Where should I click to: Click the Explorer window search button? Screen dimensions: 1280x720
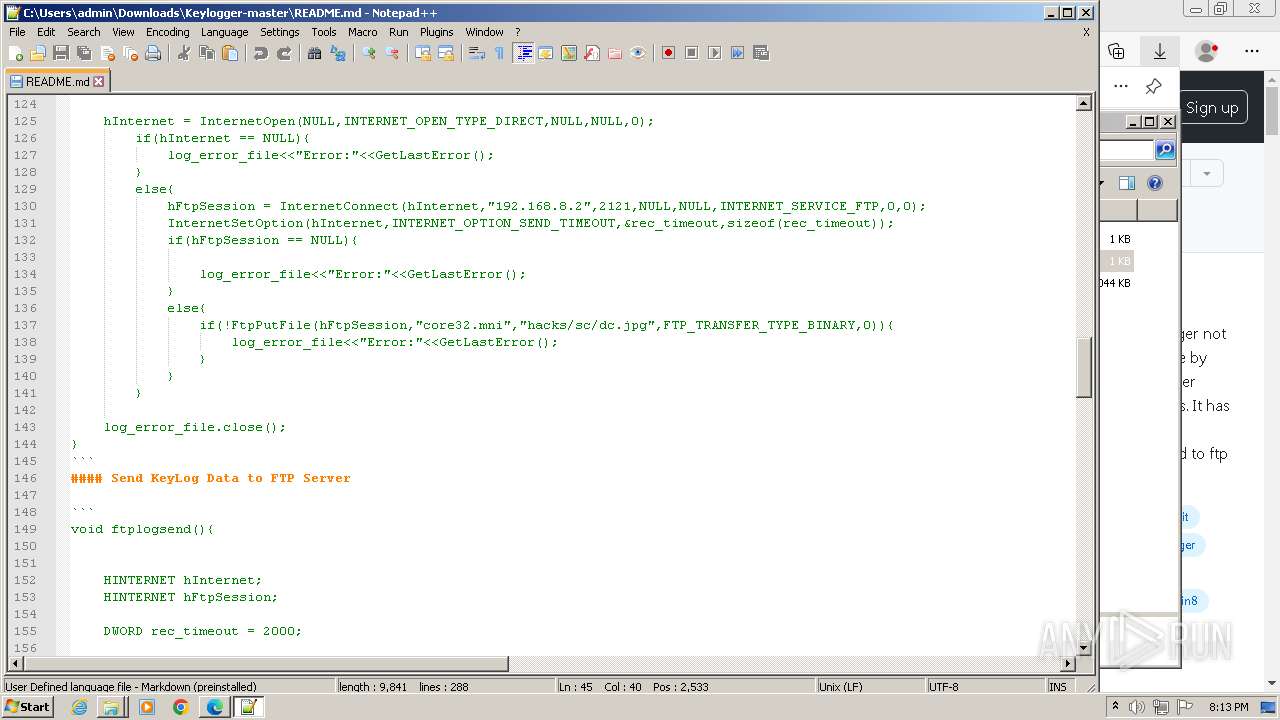click(1165, 150)
